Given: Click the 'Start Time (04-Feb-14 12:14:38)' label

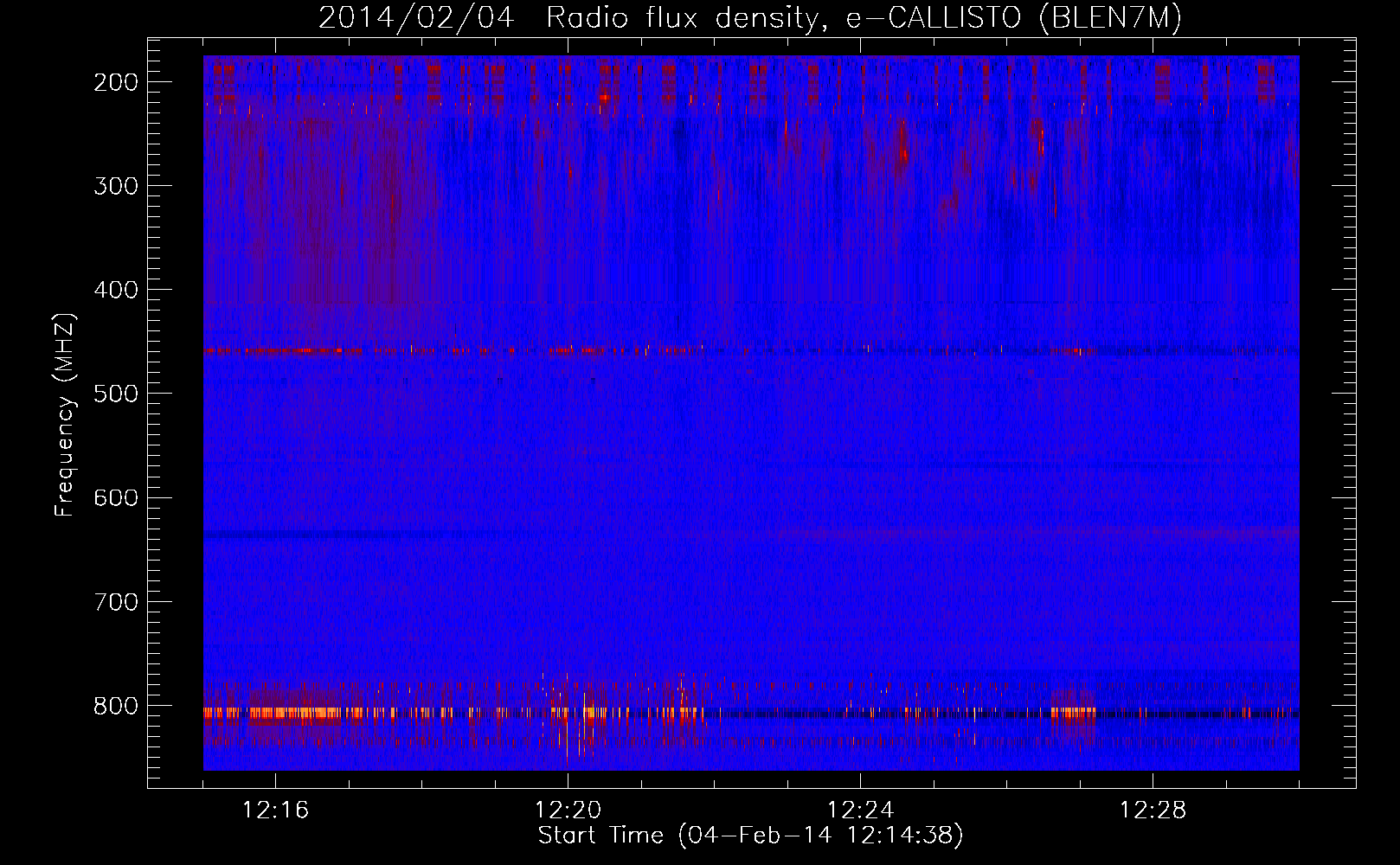Looking at the screenshot, I should tap(750, 836).
